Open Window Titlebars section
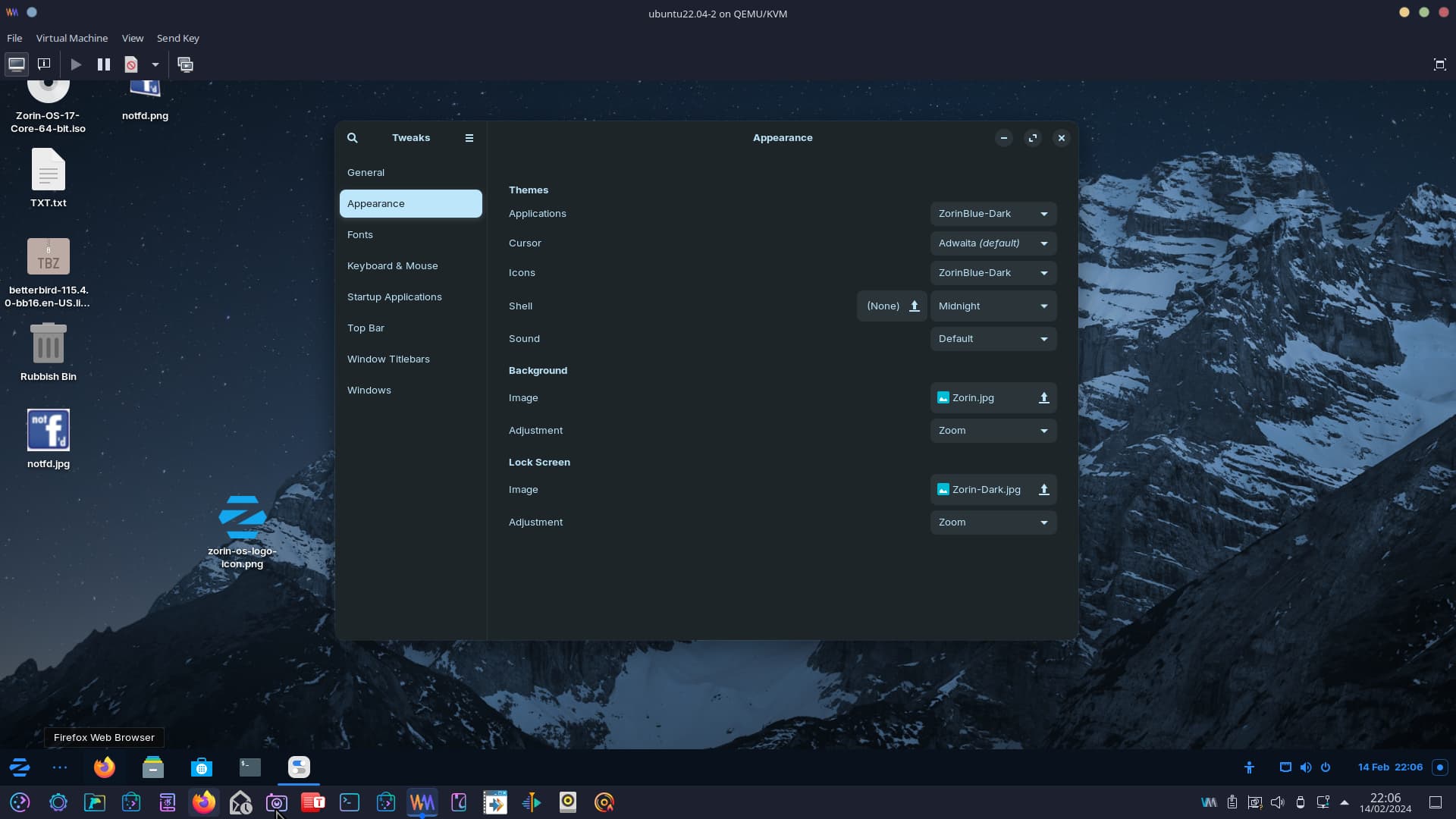The height and width of the screenshot is (819, 1456). (x=388, y=359)
